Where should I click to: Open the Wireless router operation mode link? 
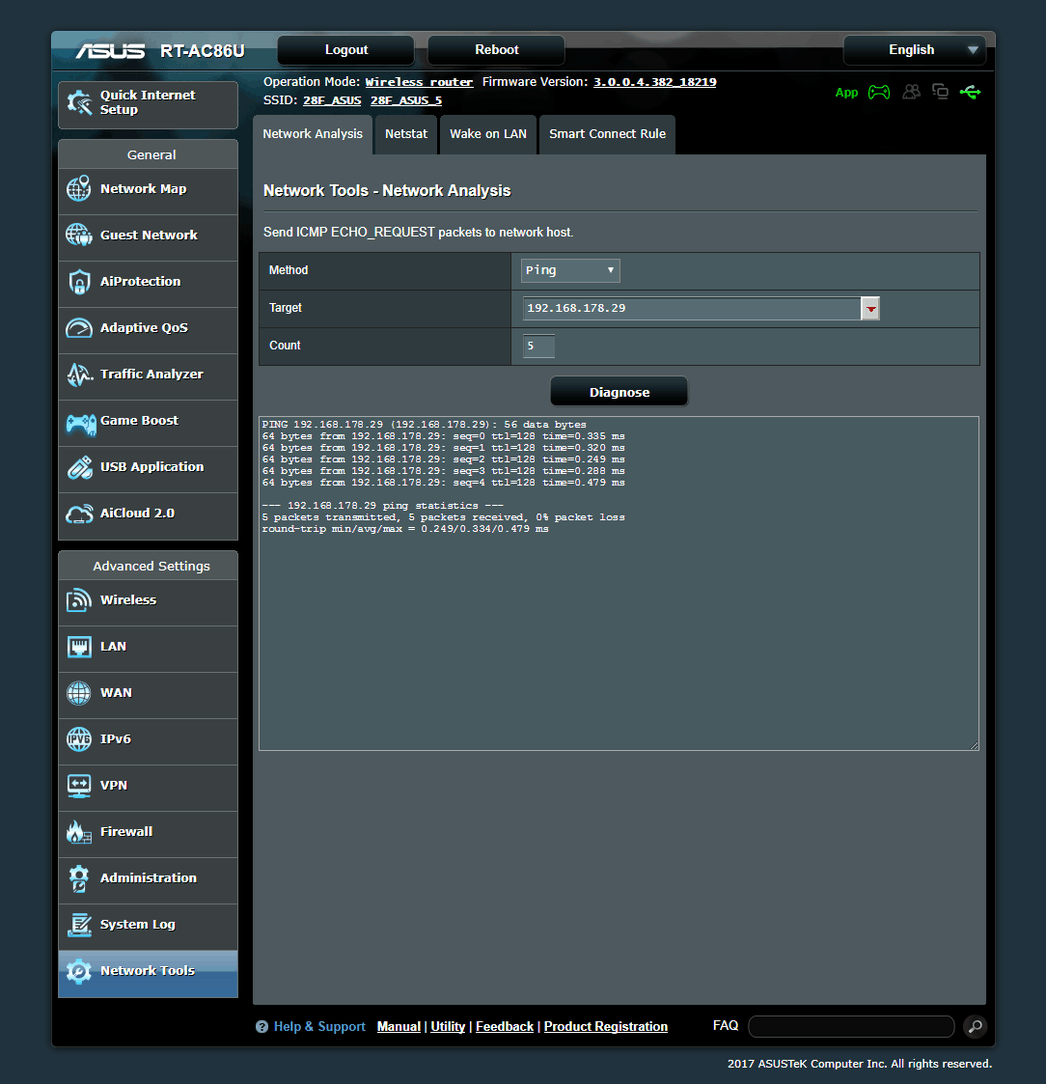click(419, 82)
